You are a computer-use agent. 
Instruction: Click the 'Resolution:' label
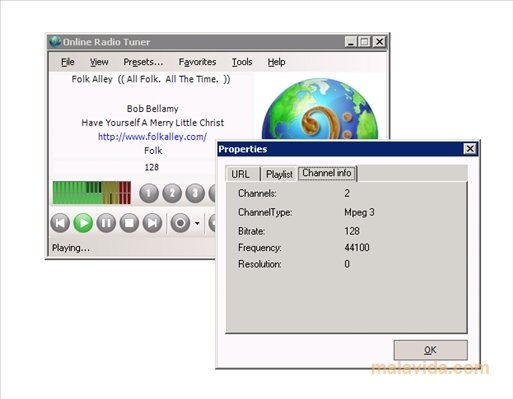pyautogui.click(x=260, y=264)
